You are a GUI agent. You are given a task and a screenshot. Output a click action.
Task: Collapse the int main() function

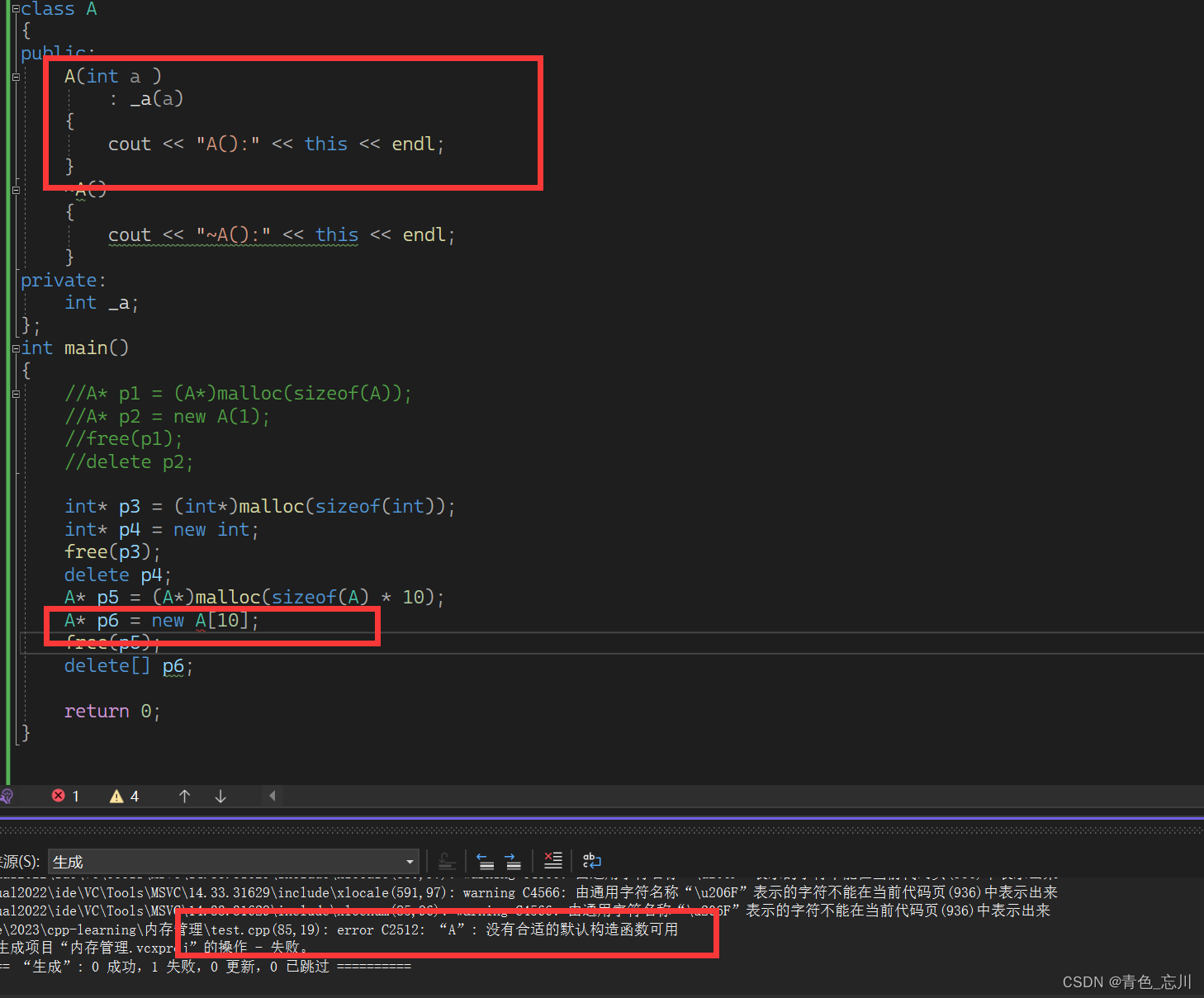point(16,348)
